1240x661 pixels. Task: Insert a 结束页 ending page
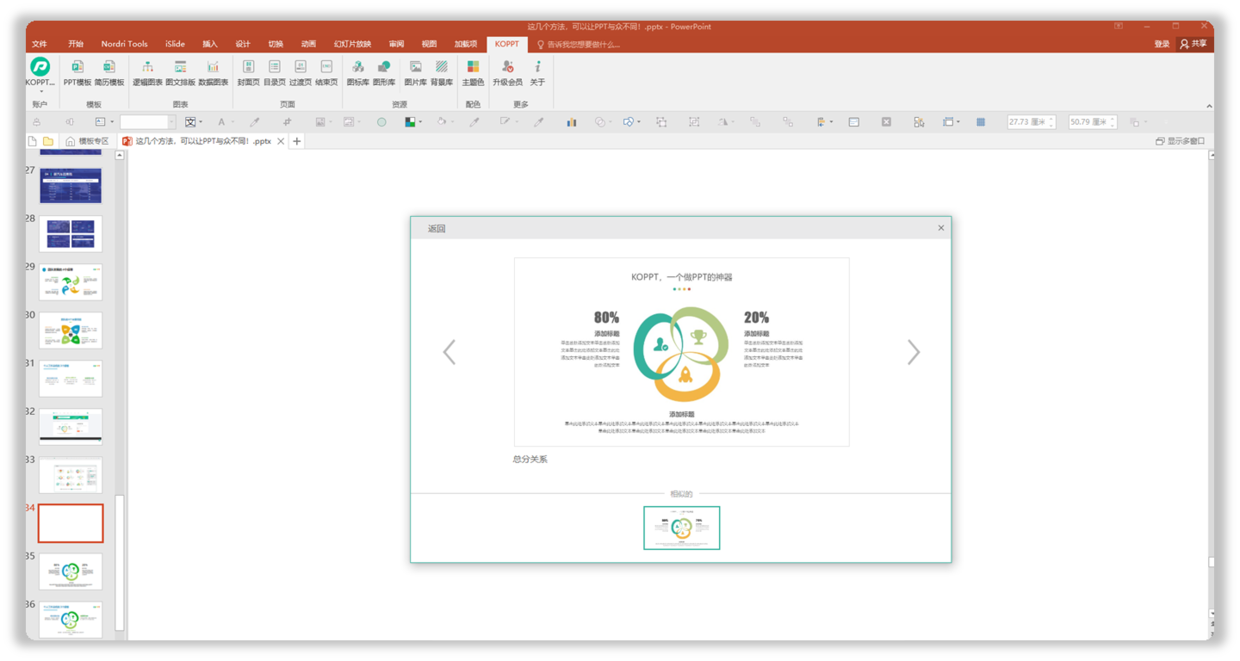pos(326,72)
